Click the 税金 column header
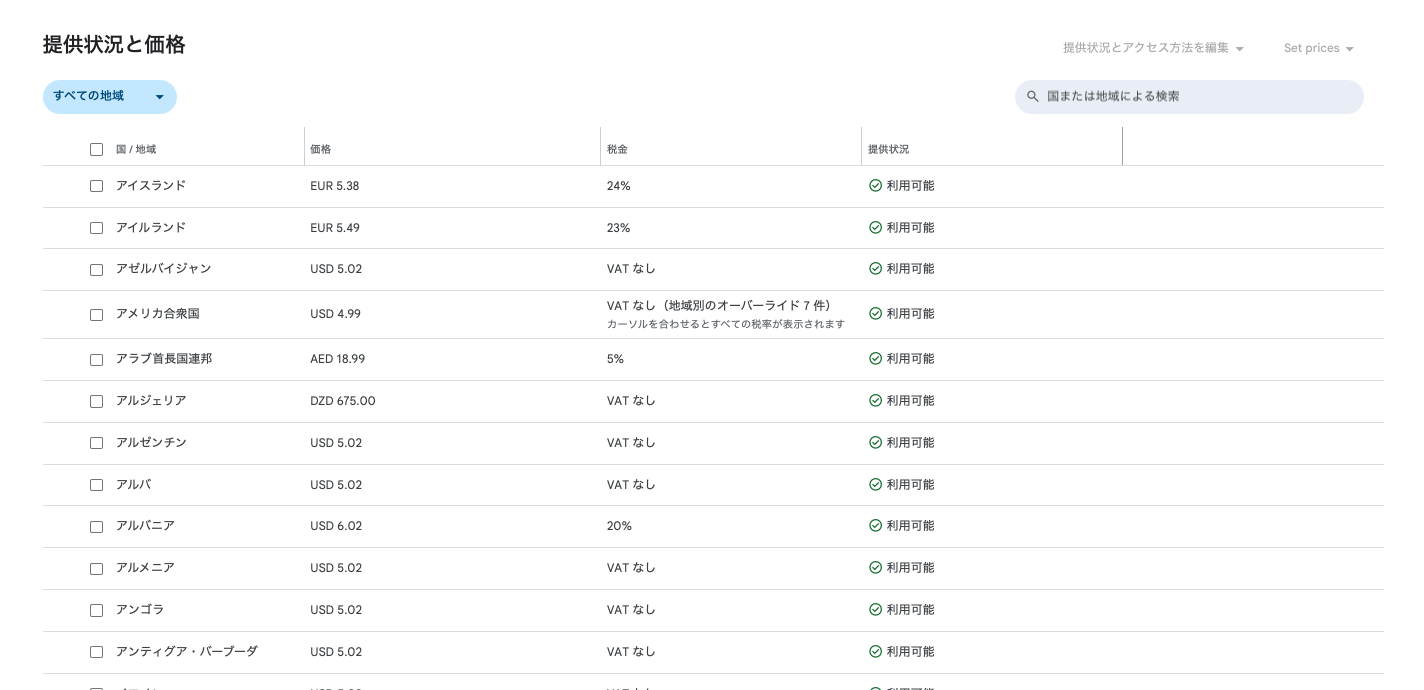This screenshot has height=690, width=1424. pos(617,149)
